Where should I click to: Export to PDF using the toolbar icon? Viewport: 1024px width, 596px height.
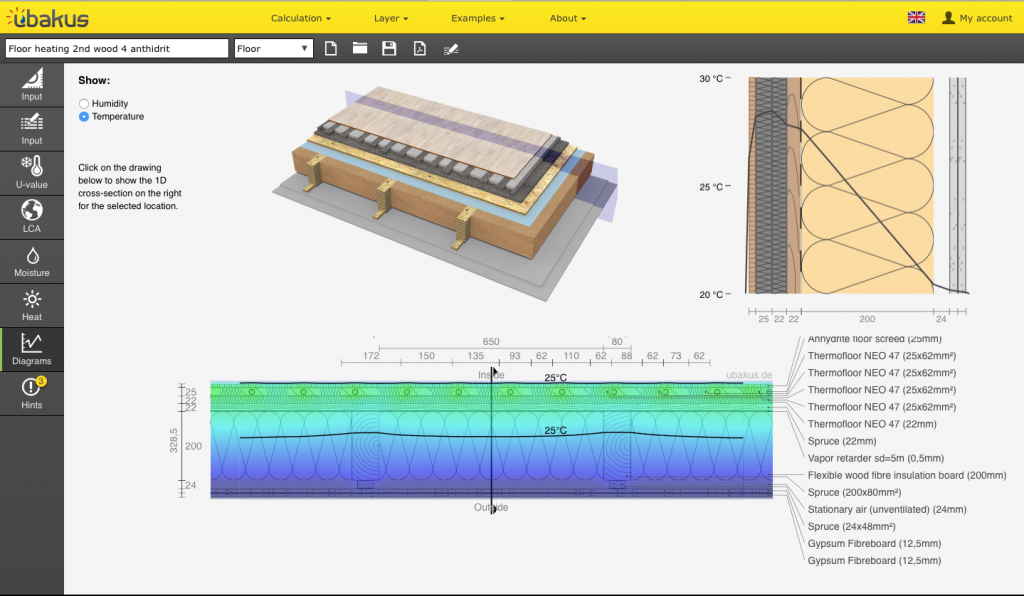coord(420,48)
